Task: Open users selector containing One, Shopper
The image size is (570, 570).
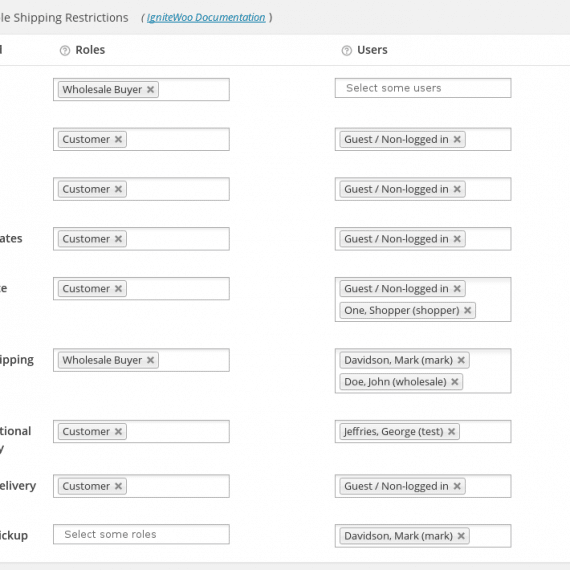Action: tap(423, 300)
